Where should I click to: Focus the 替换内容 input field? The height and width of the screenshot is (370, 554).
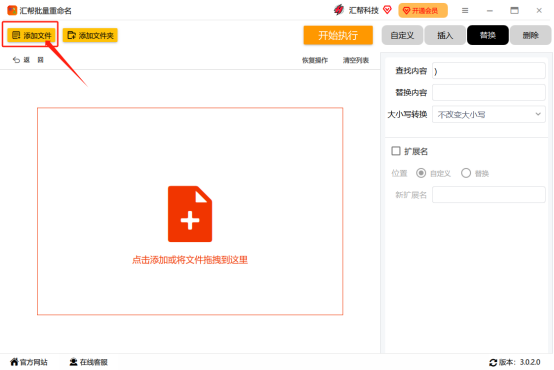pos(489,93)
